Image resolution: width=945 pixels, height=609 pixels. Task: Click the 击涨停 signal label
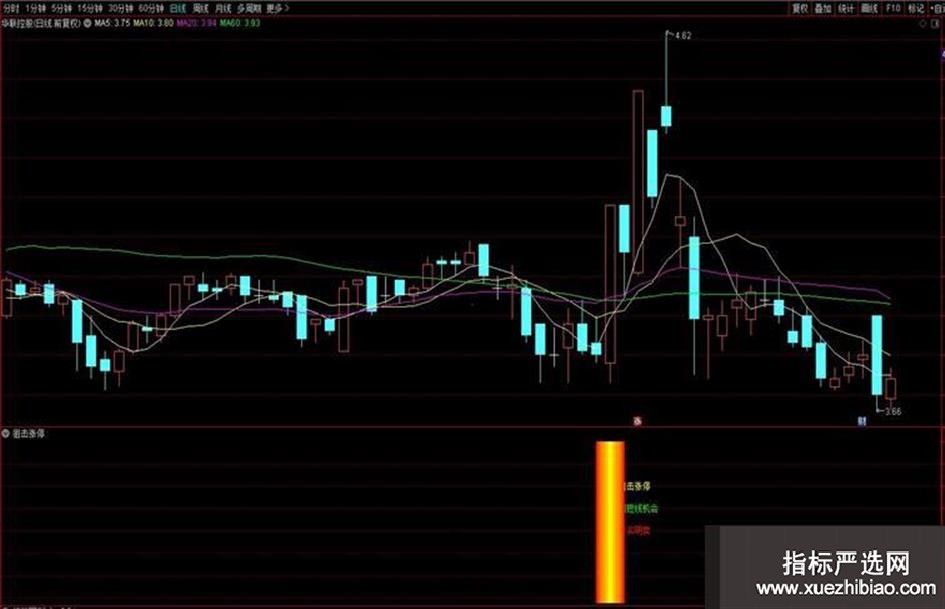pos(638,486)
